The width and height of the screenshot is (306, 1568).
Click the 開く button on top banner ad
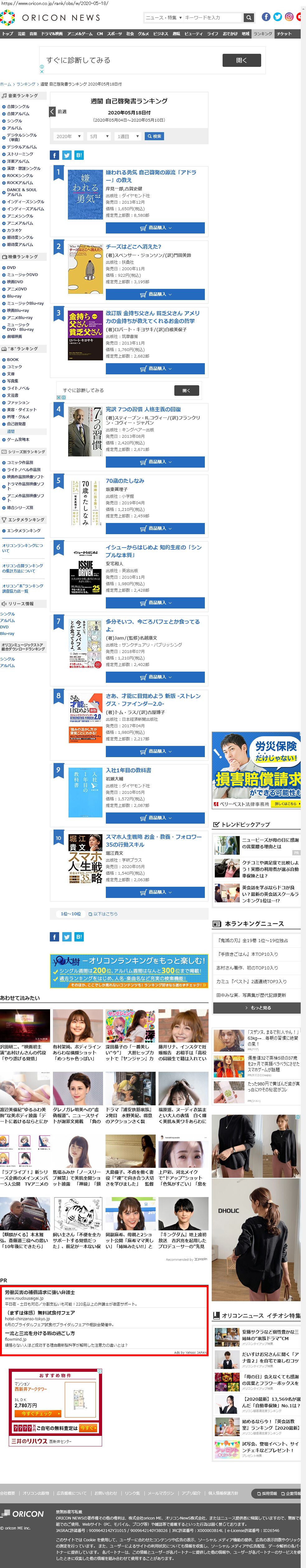click(241, 60)
